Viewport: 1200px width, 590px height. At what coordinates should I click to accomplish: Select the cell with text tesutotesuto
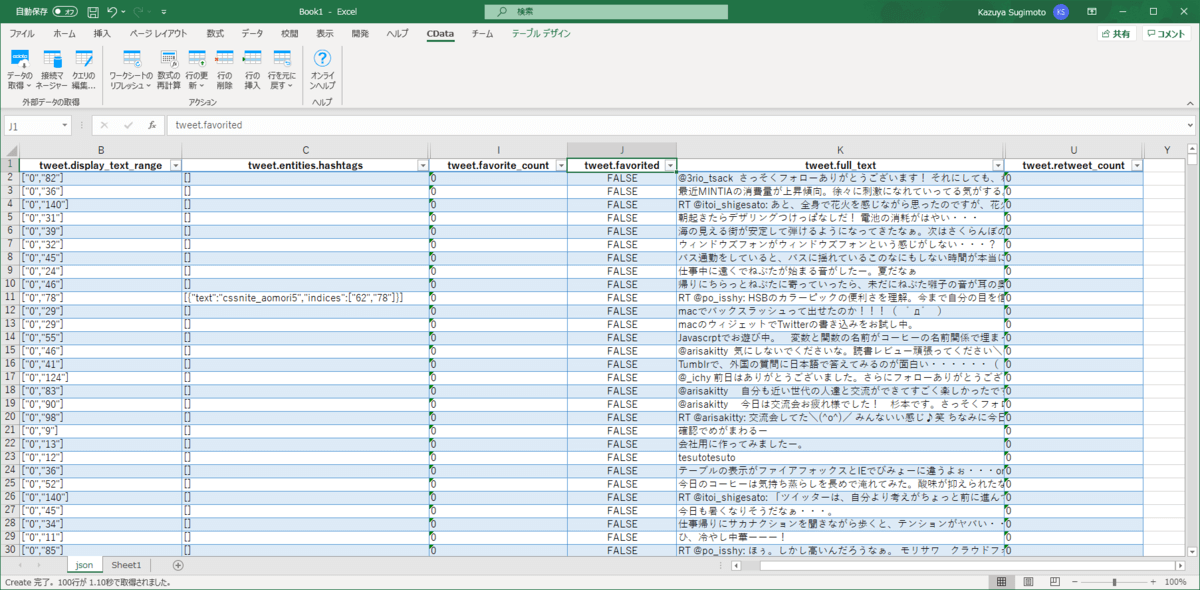tap(840, 457)
